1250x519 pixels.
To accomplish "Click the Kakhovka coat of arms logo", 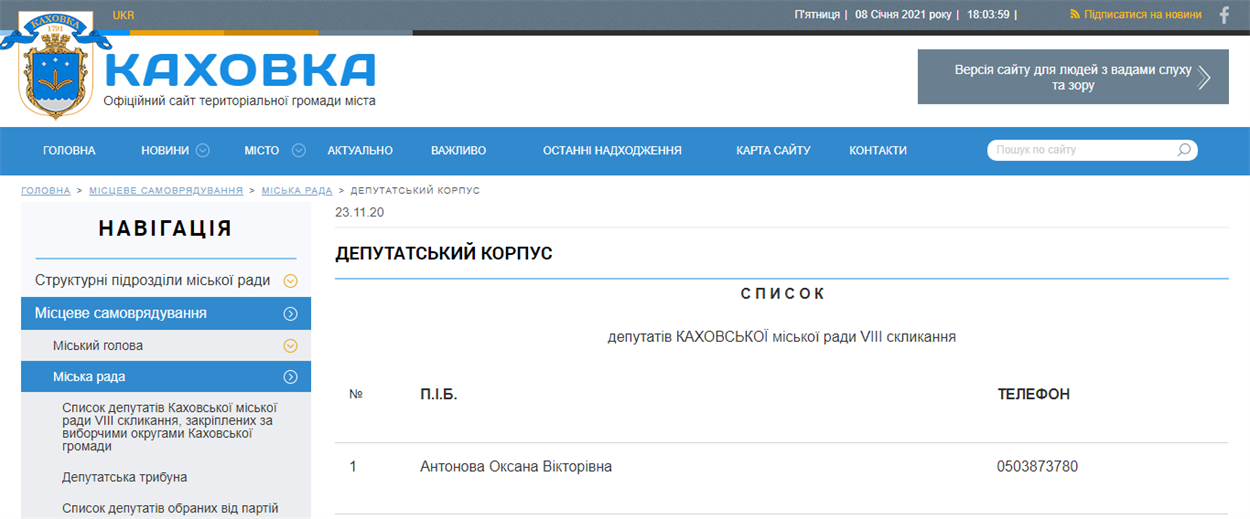I will pos(57,65).
